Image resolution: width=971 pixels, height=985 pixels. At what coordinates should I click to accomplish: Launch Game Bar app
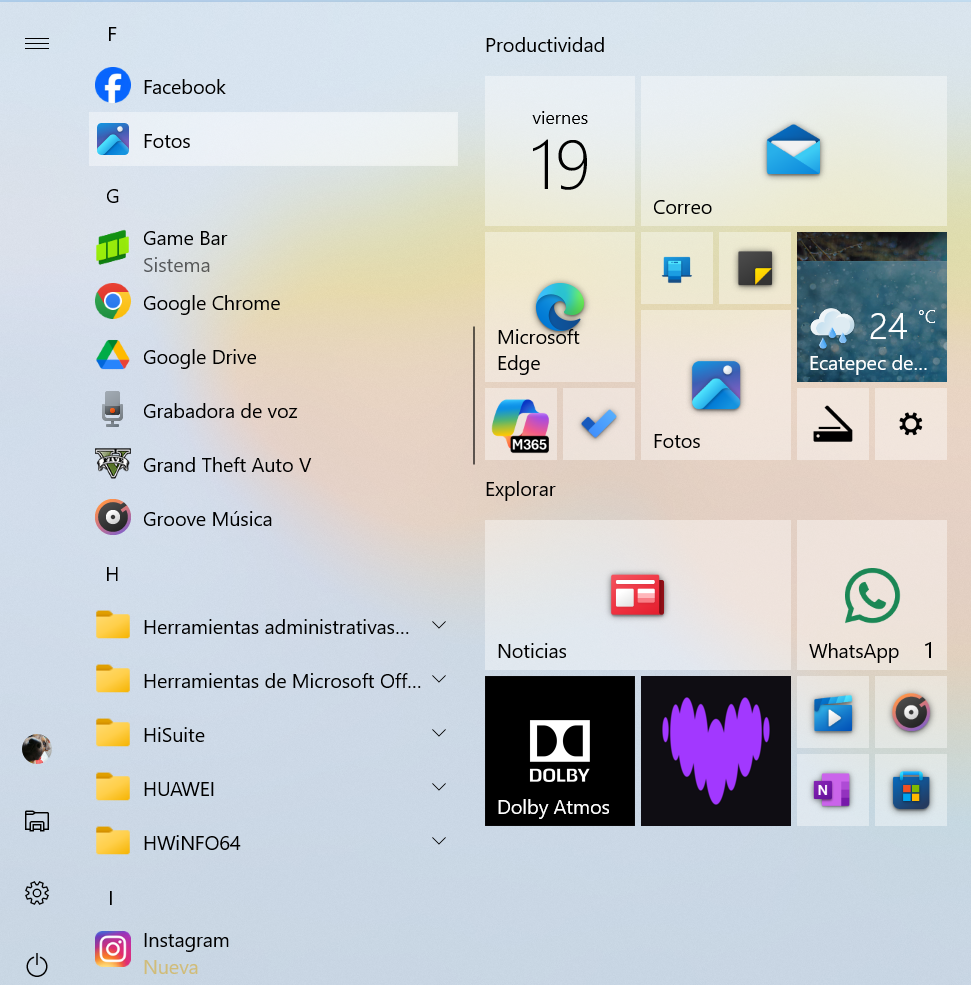tap(273, 251)
